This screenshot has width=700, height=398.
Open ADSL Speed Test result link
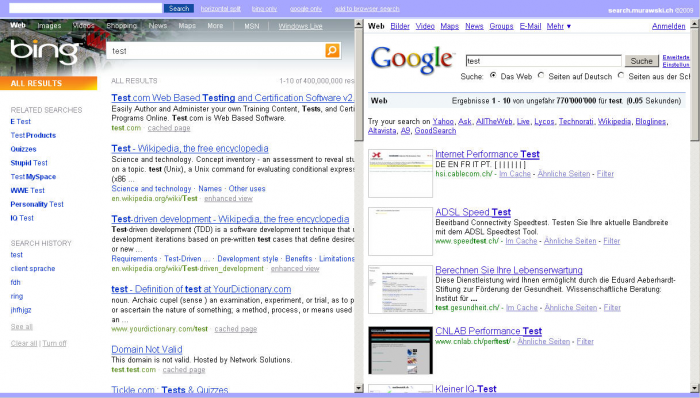tap(473, 212)
